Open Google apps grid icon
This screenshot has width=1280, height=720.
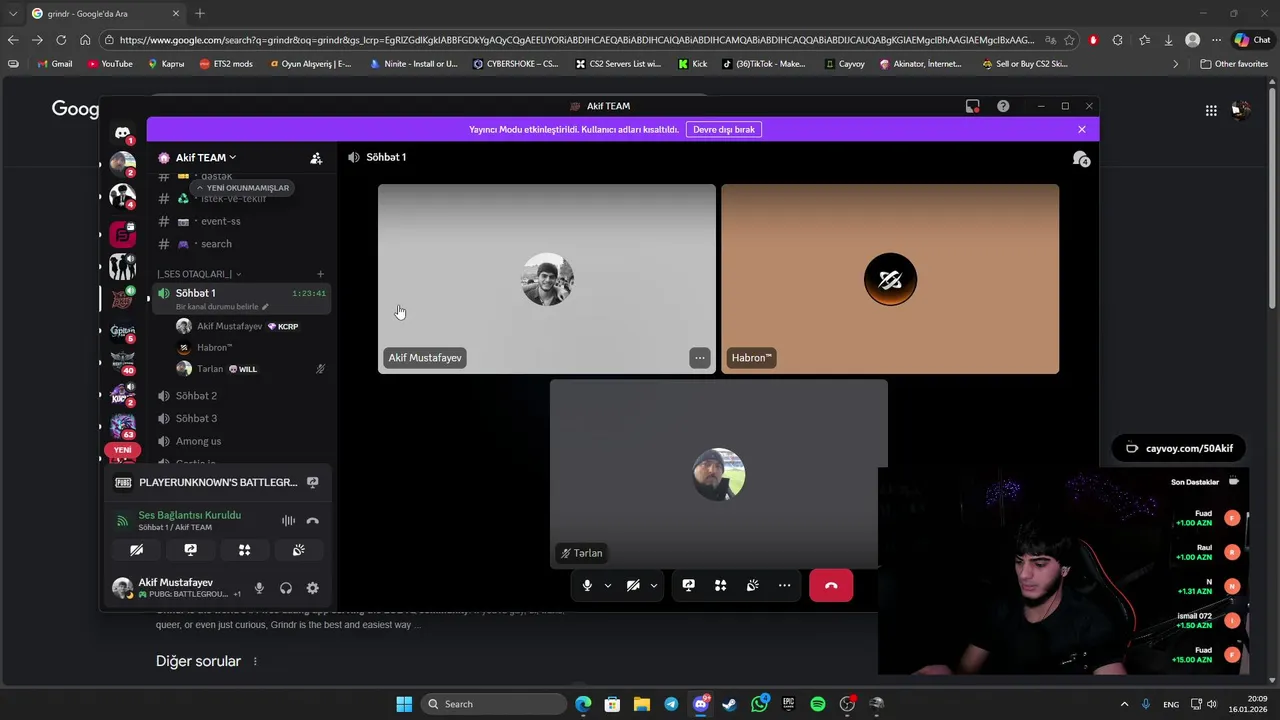click(x=1211, y=111)
